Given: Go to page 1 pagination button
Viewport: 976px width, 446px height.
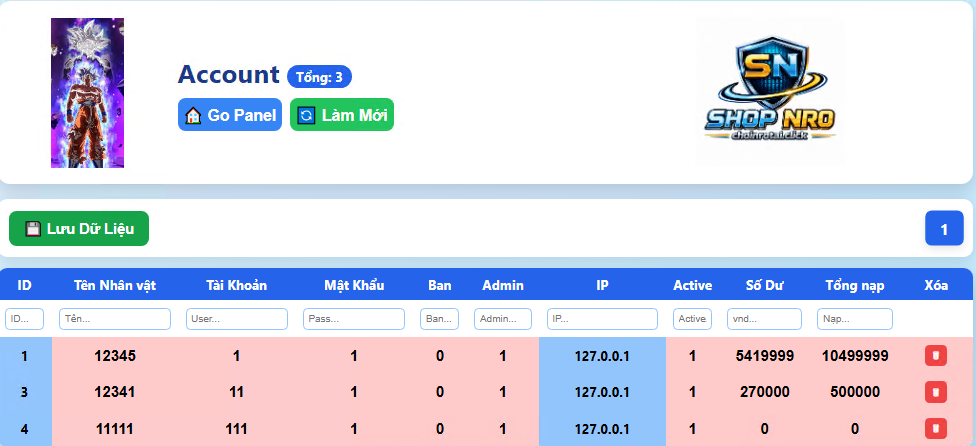Looking at the screenshot, I should coord(944,228).
